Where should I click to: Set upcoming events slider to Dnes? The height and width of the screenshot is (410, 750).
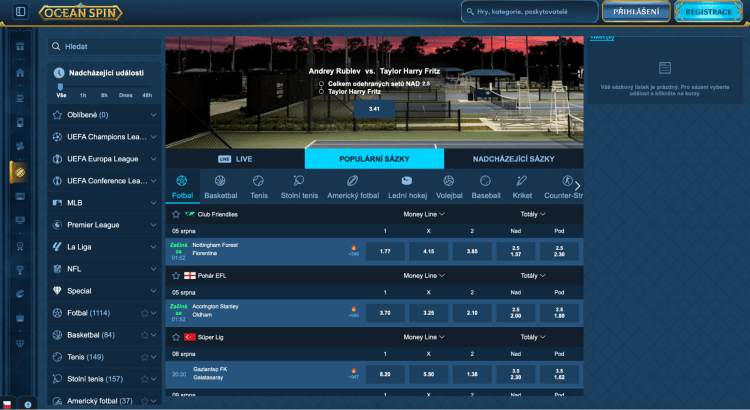[x=126, y=95]
